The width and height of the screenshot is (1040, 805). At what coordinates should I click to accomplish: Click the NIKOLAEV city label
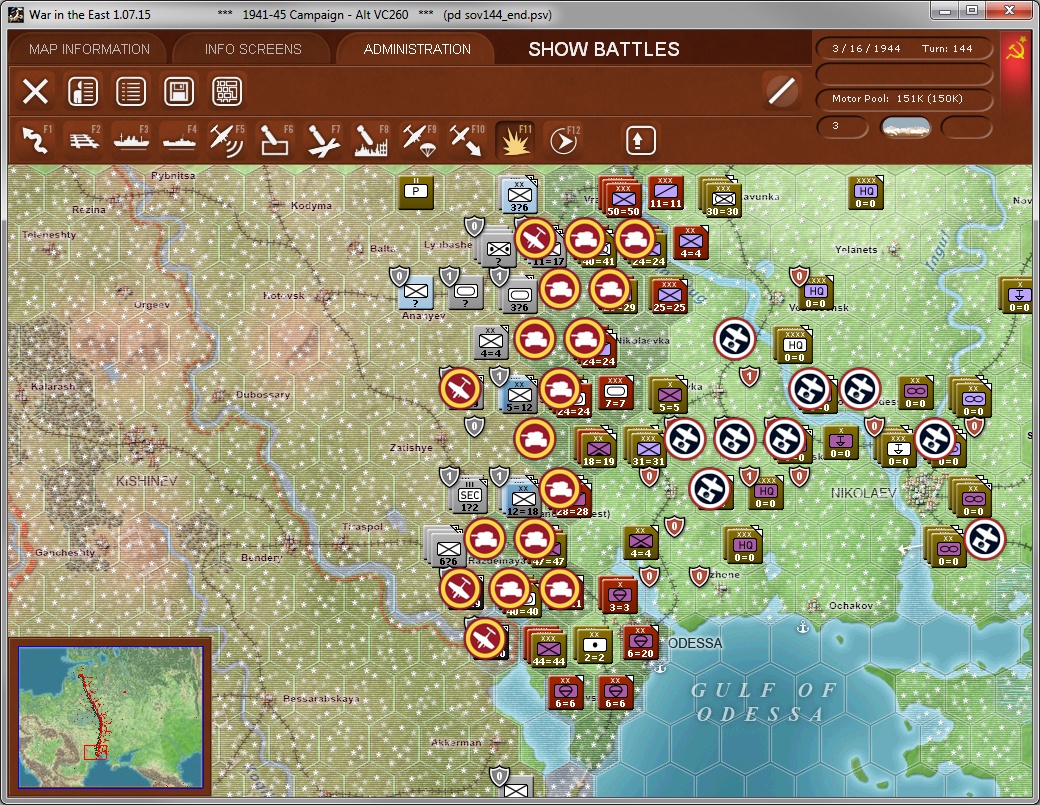tap(864, 493)
